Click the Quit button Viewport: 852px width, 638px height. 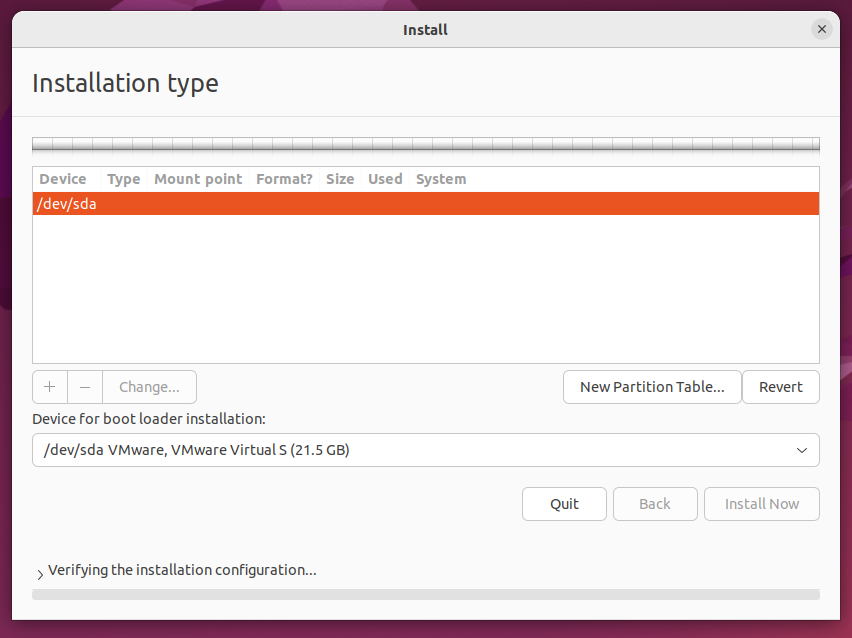(564, 504)
